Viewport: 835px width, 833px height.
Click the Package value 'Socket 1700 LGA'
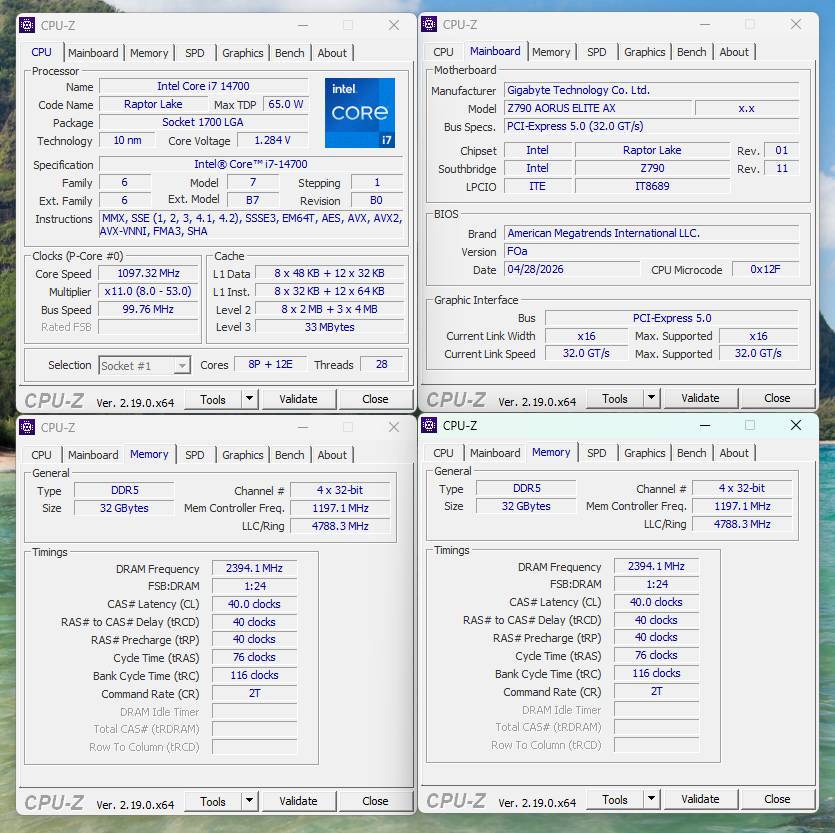pyautogui.click(x=203, y=122)
